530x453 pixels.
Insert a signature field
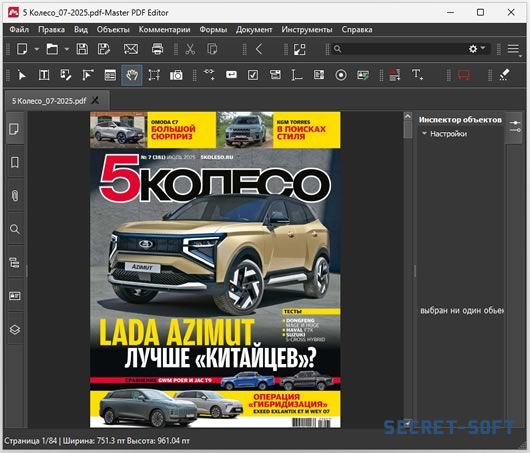tap(363, 75)
